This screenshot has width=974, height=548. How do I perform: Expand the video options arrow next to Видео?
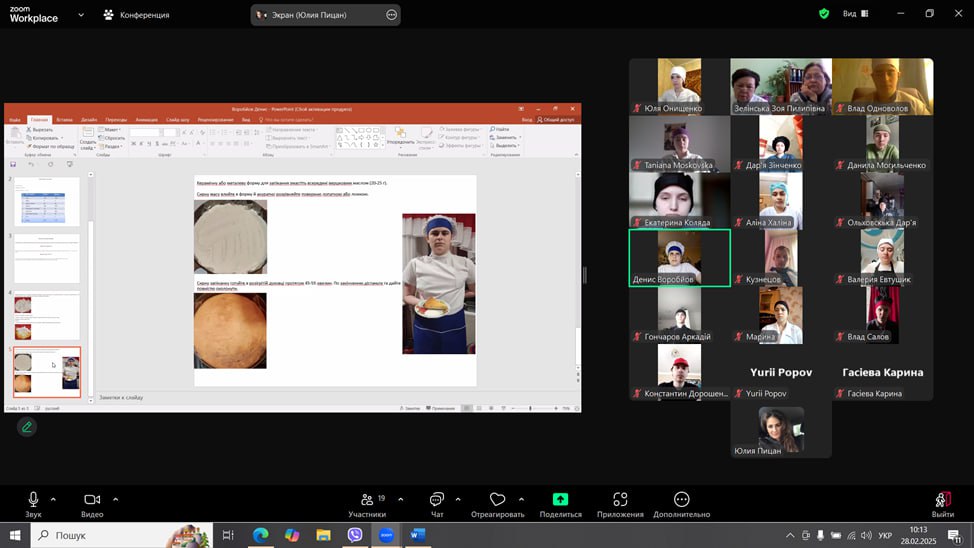click(x=115, y=499)
